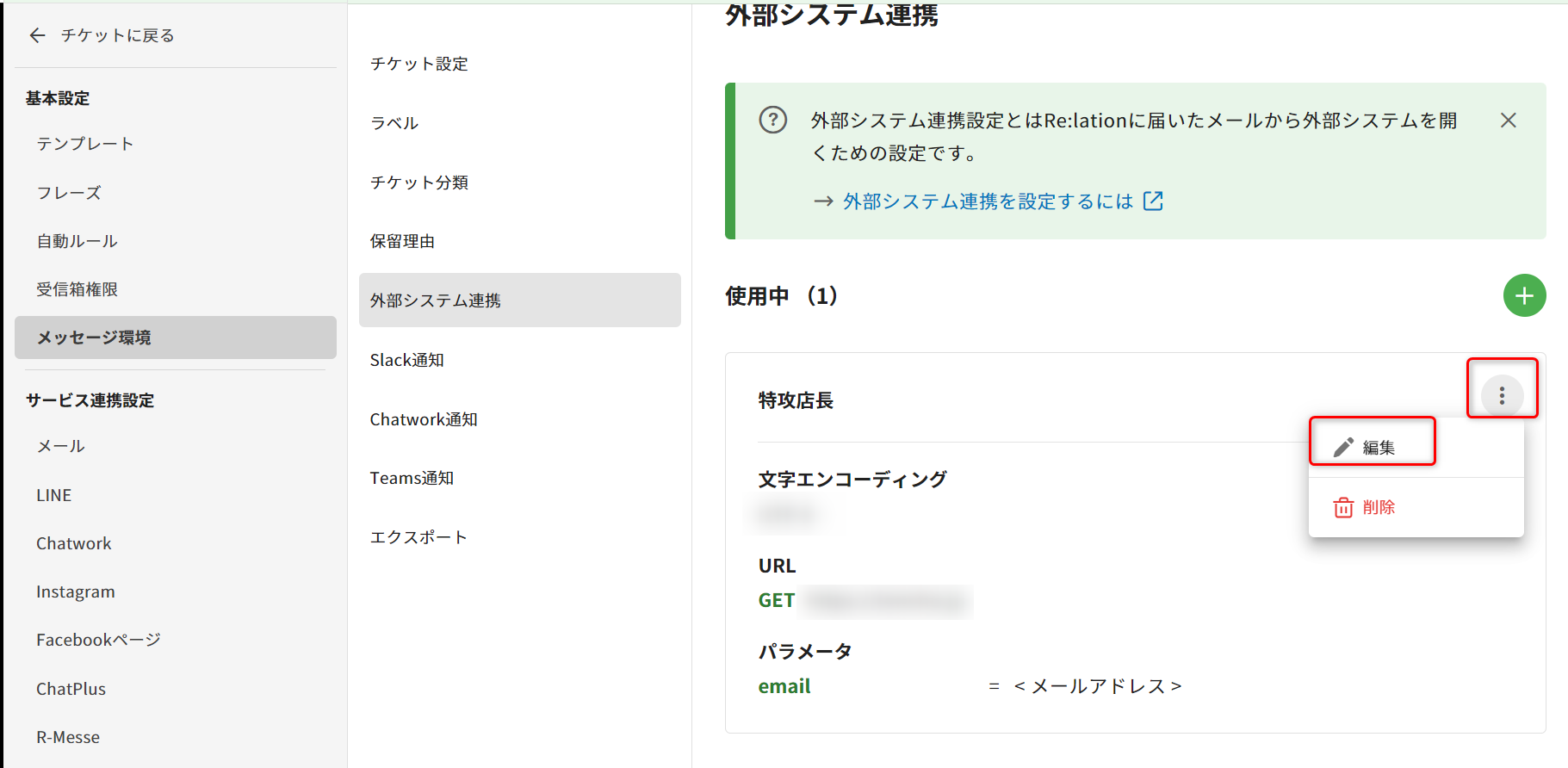
Task: Click the question mark help icon
Action: [772, 120]
